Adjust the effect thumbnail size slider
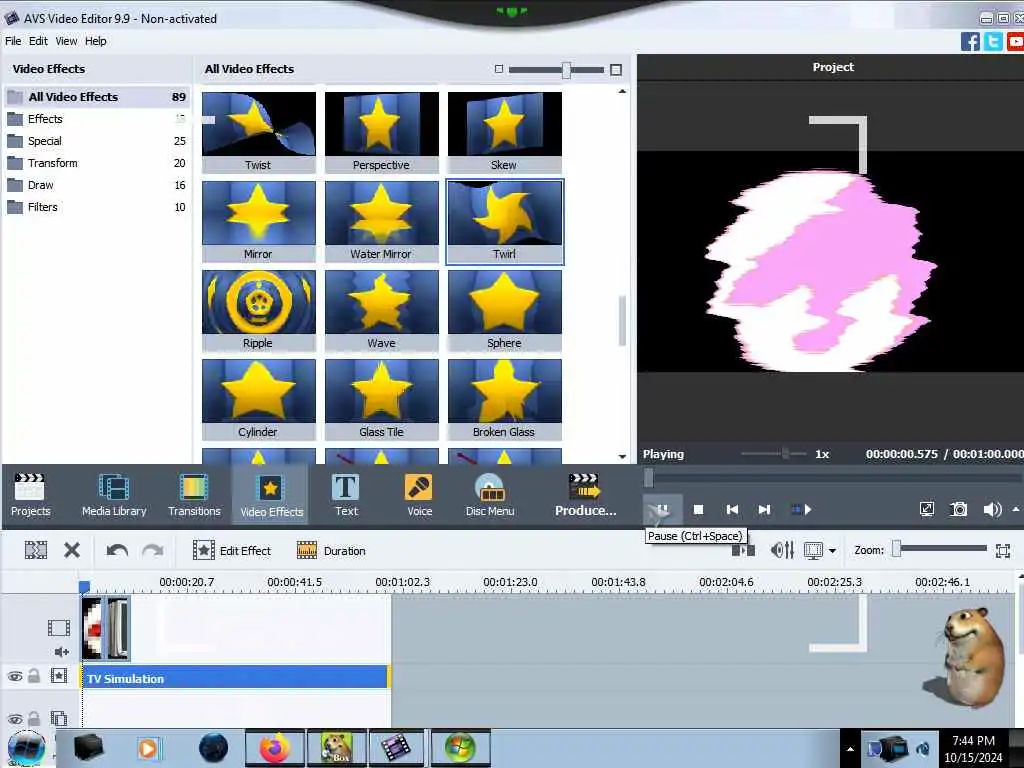Viewport: 1024px width, 768px height. click(x=566, y=70)
